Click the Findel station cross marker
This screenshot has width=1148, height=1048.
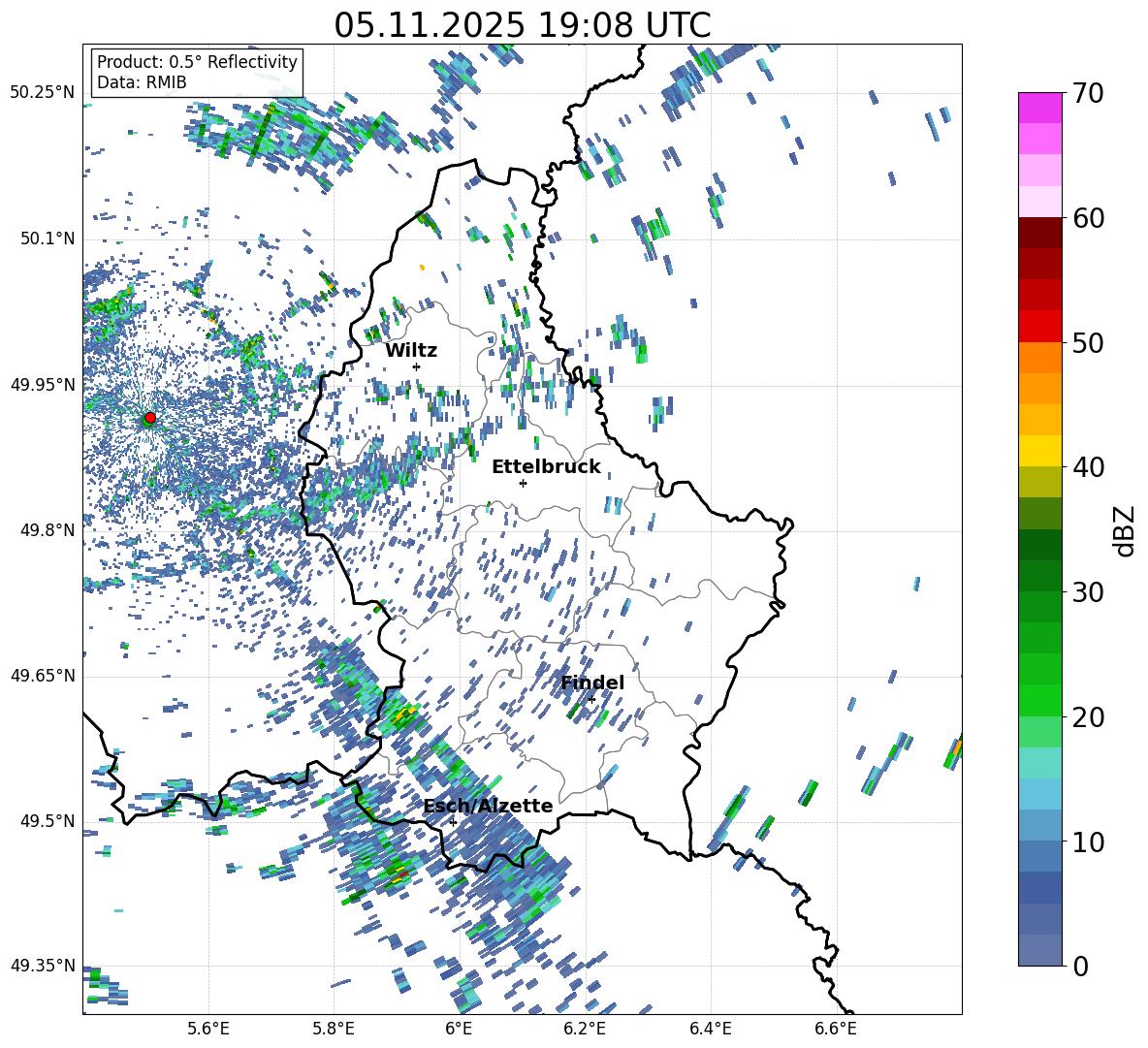pyautogui.click(x=591, y=700)
